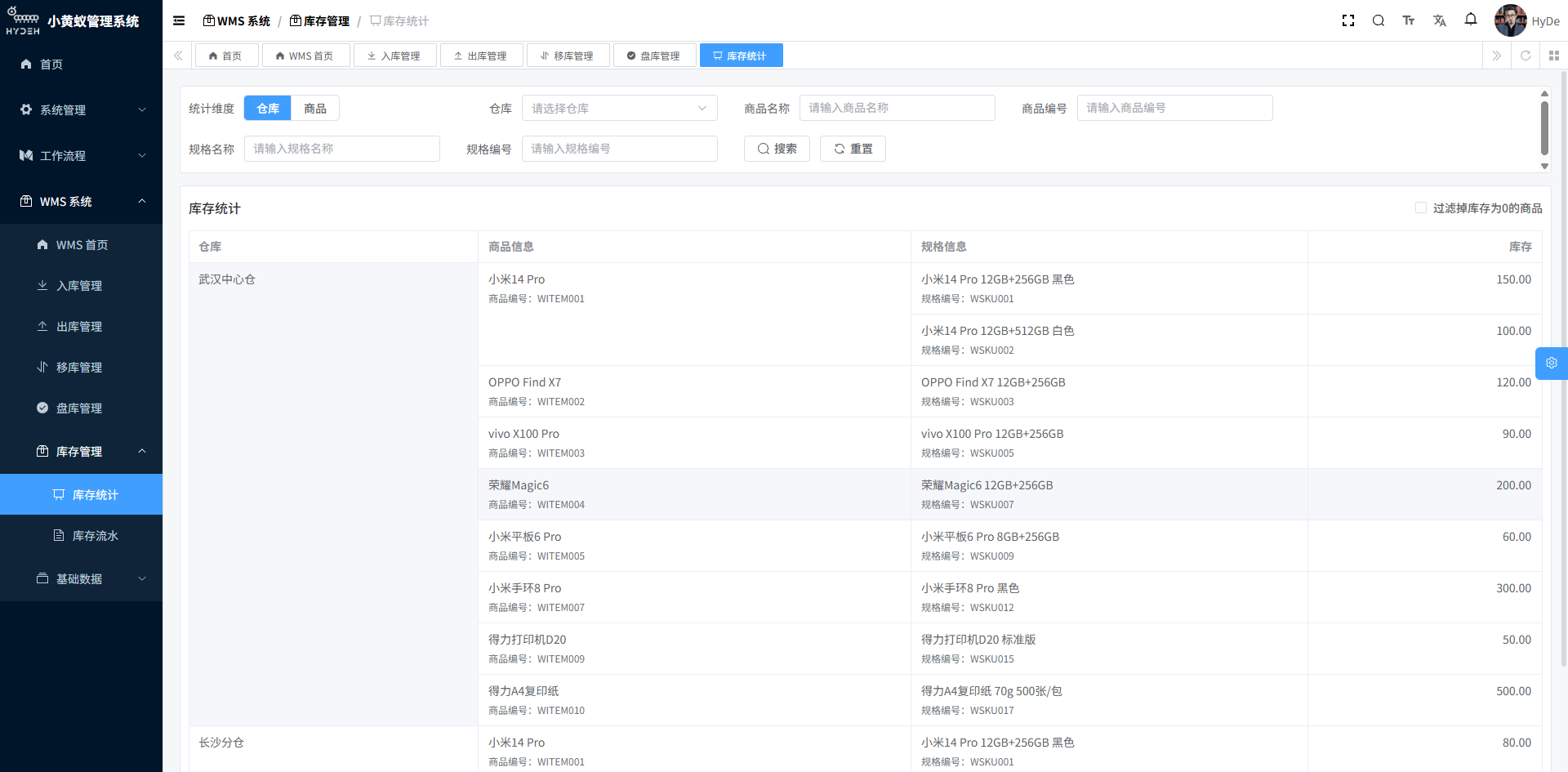The image size is (1568, 772).
Task: Enable 过滤掉库存为0的商品 checkbox
Action: (1421, 208)
